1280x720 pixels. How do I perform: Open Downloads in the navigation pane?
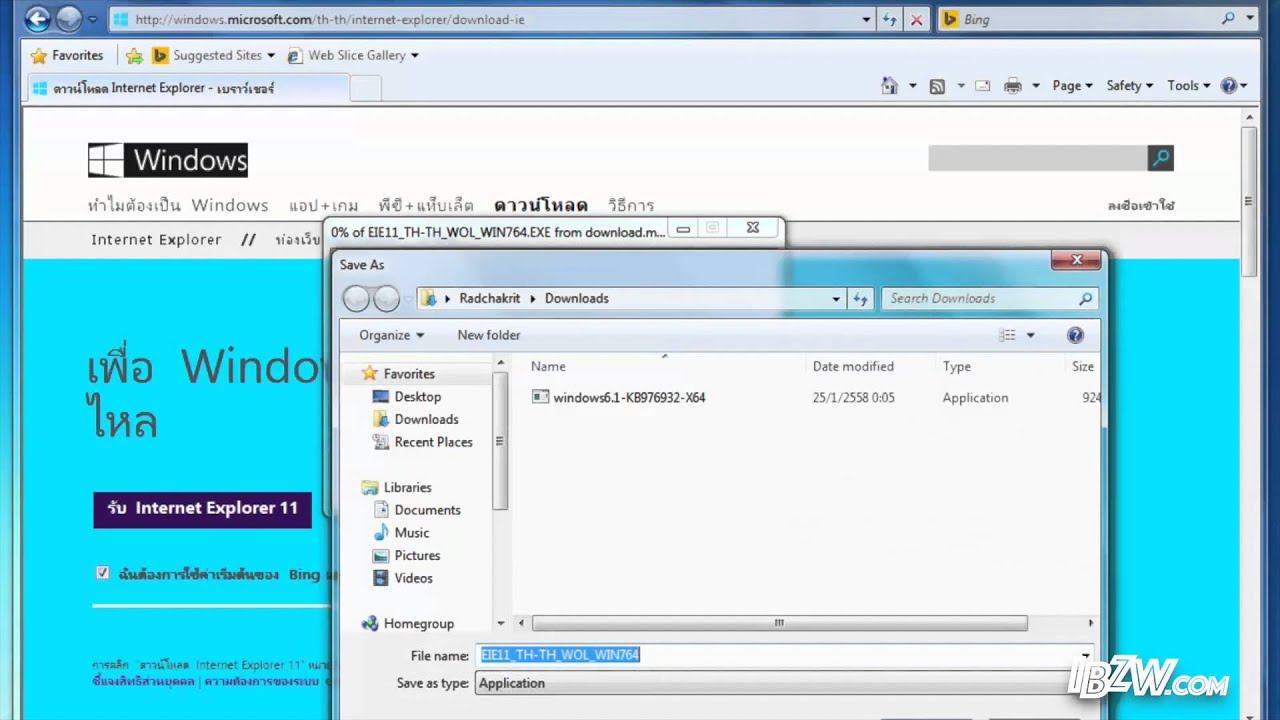[x=416, y=419]
